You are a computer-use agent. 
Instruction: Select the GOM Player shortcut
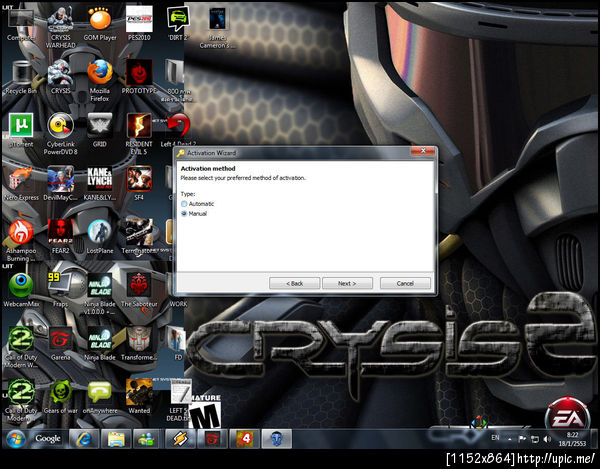pyautogui.click(x=100, y=24)
